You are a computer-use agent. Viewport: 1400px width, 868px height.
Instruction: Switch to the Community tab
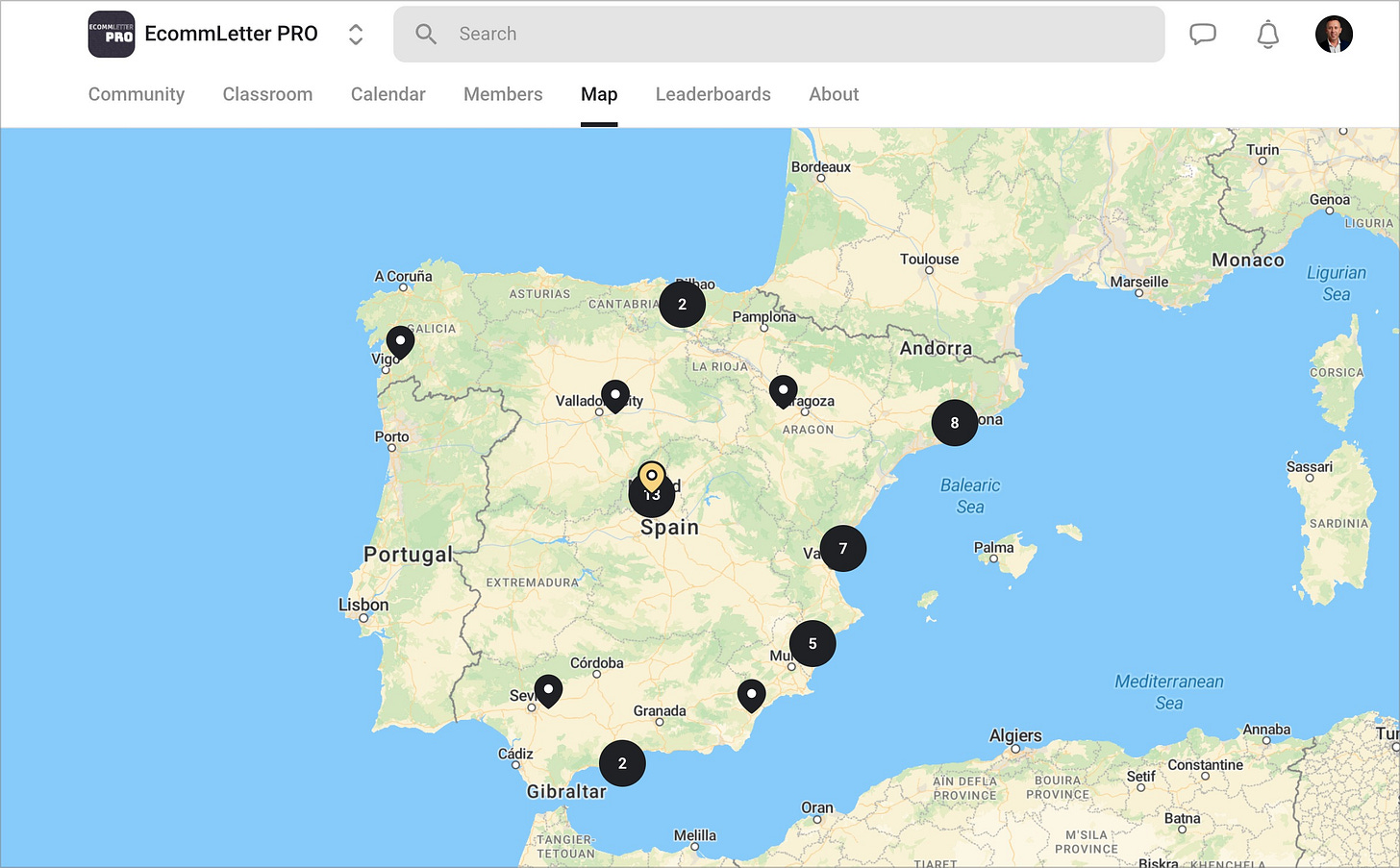coord(137,94)
